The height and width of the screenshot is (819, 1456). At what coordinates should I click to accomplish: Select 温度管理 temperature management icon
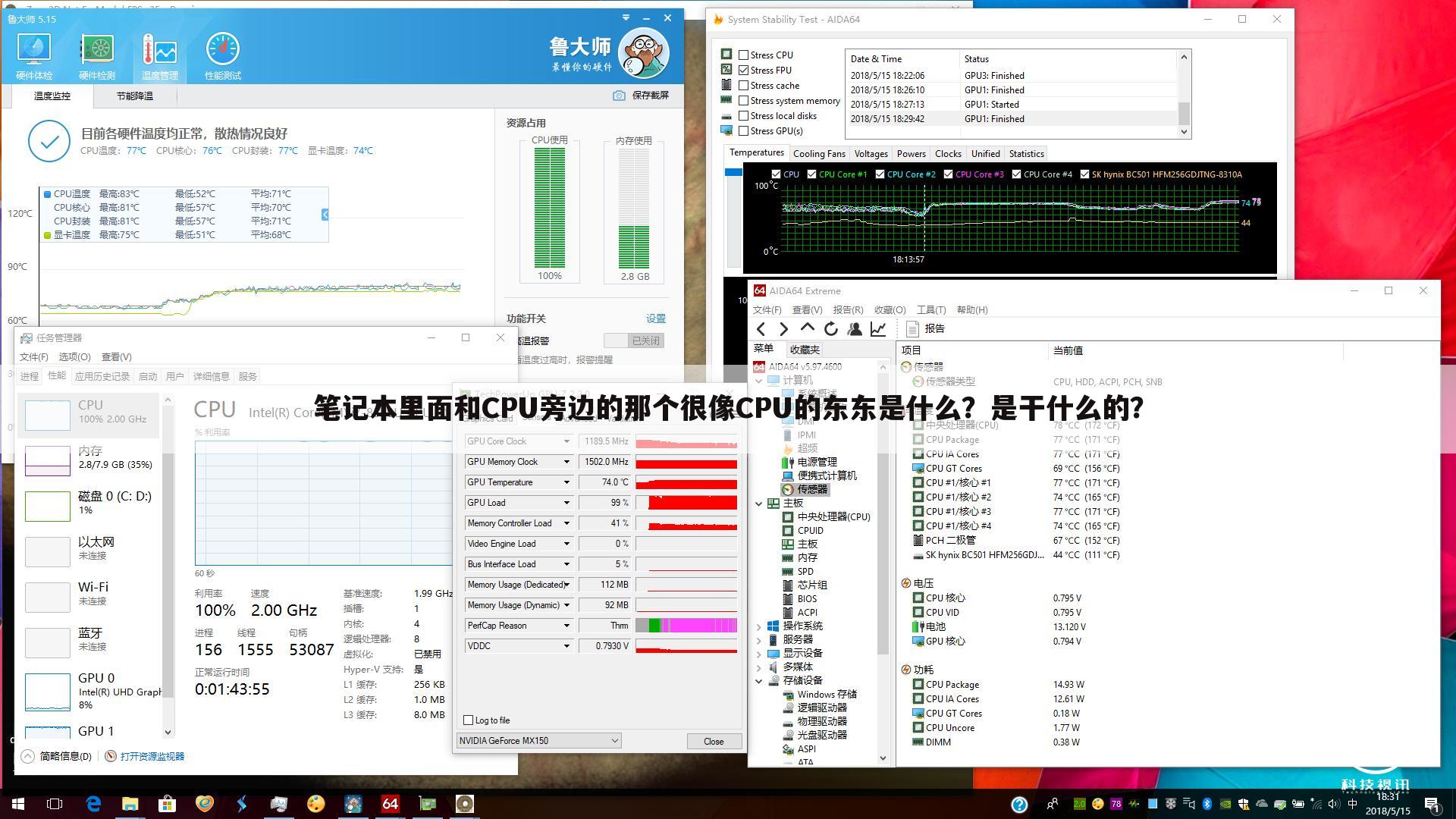tap(159, 56)
